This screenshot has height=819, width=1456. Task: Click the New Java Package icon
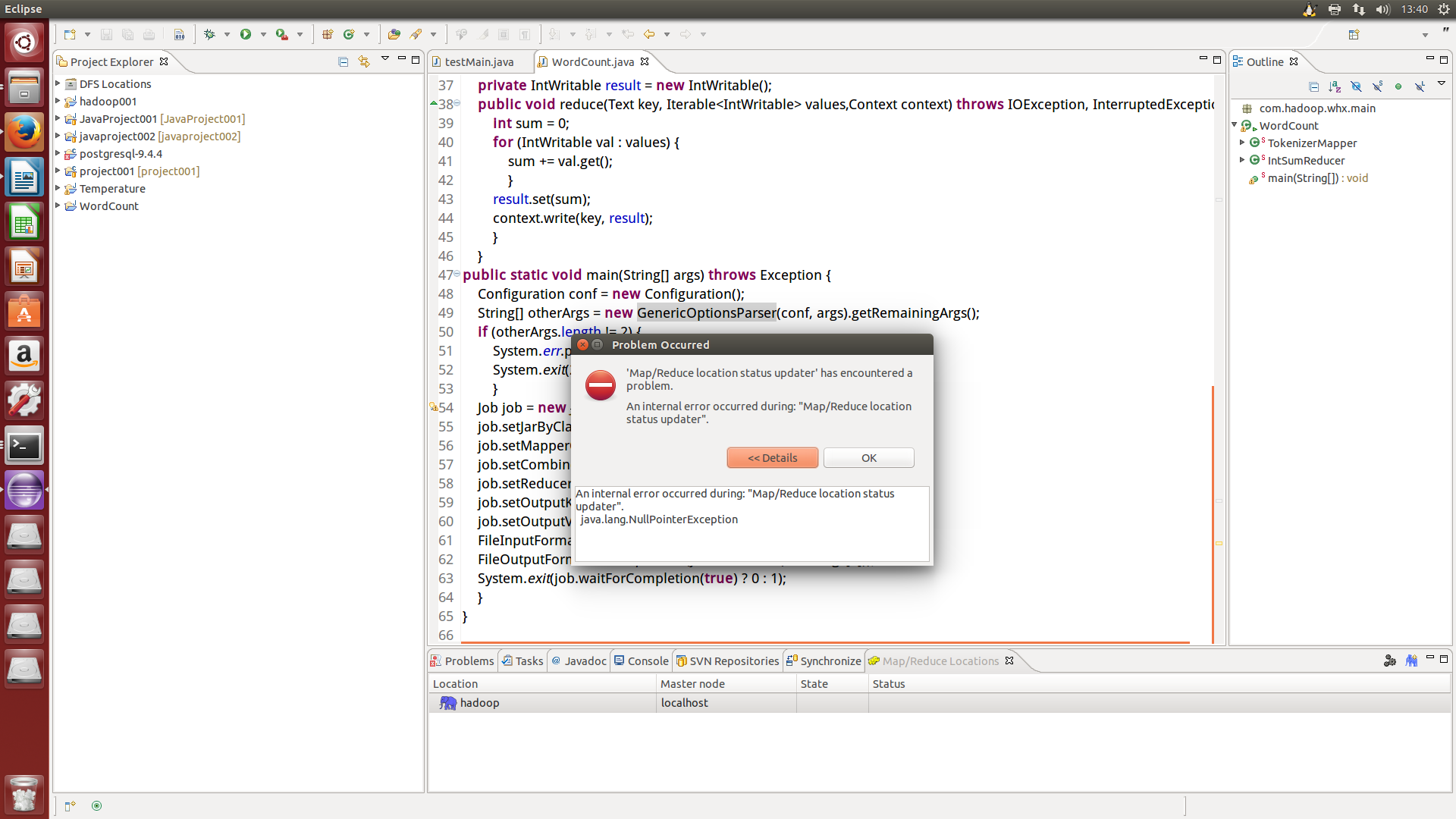[x=328, y=34]
